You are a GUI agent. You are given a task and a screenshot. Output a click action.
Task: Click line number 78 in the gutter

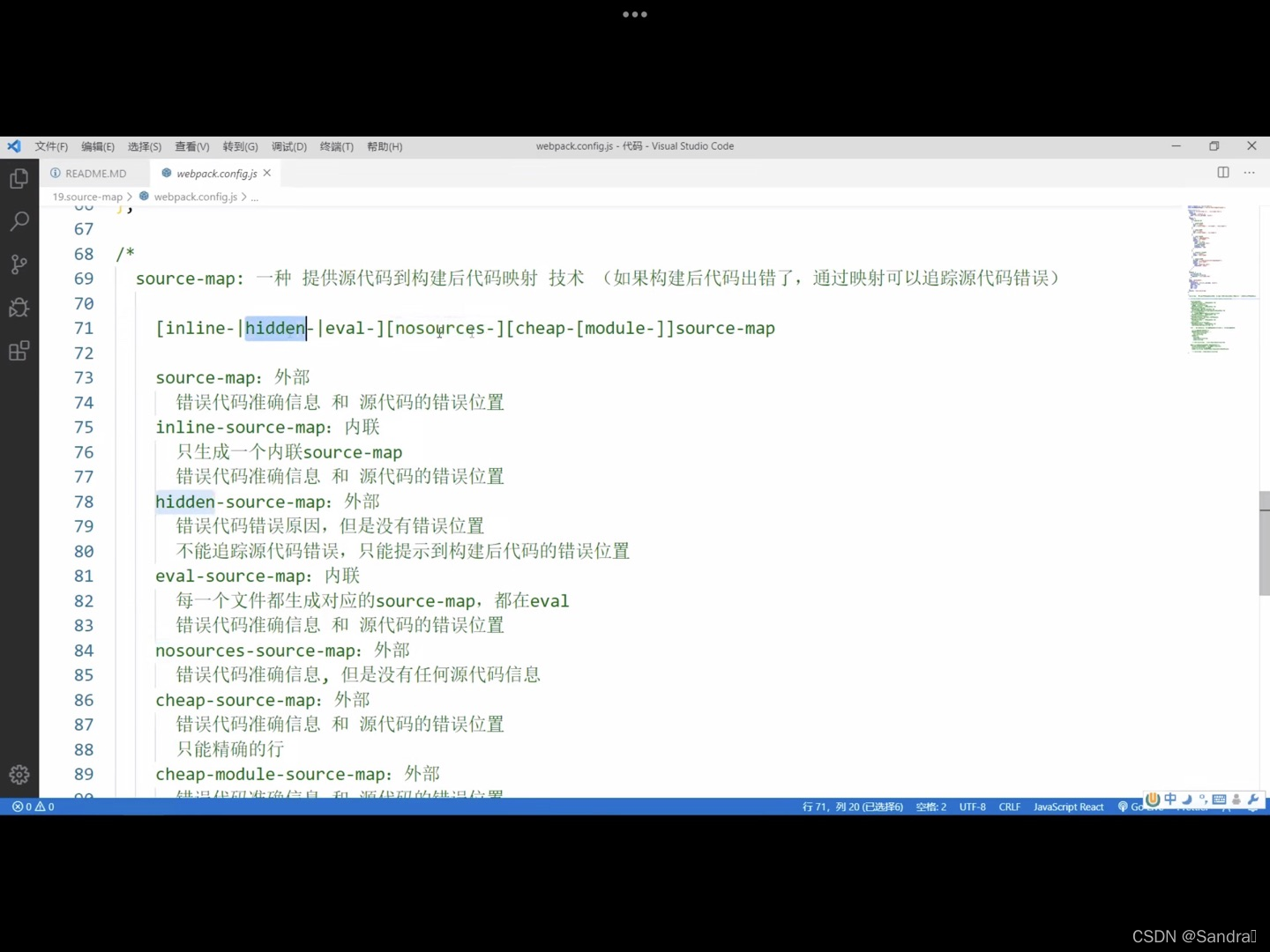(84, 502)
